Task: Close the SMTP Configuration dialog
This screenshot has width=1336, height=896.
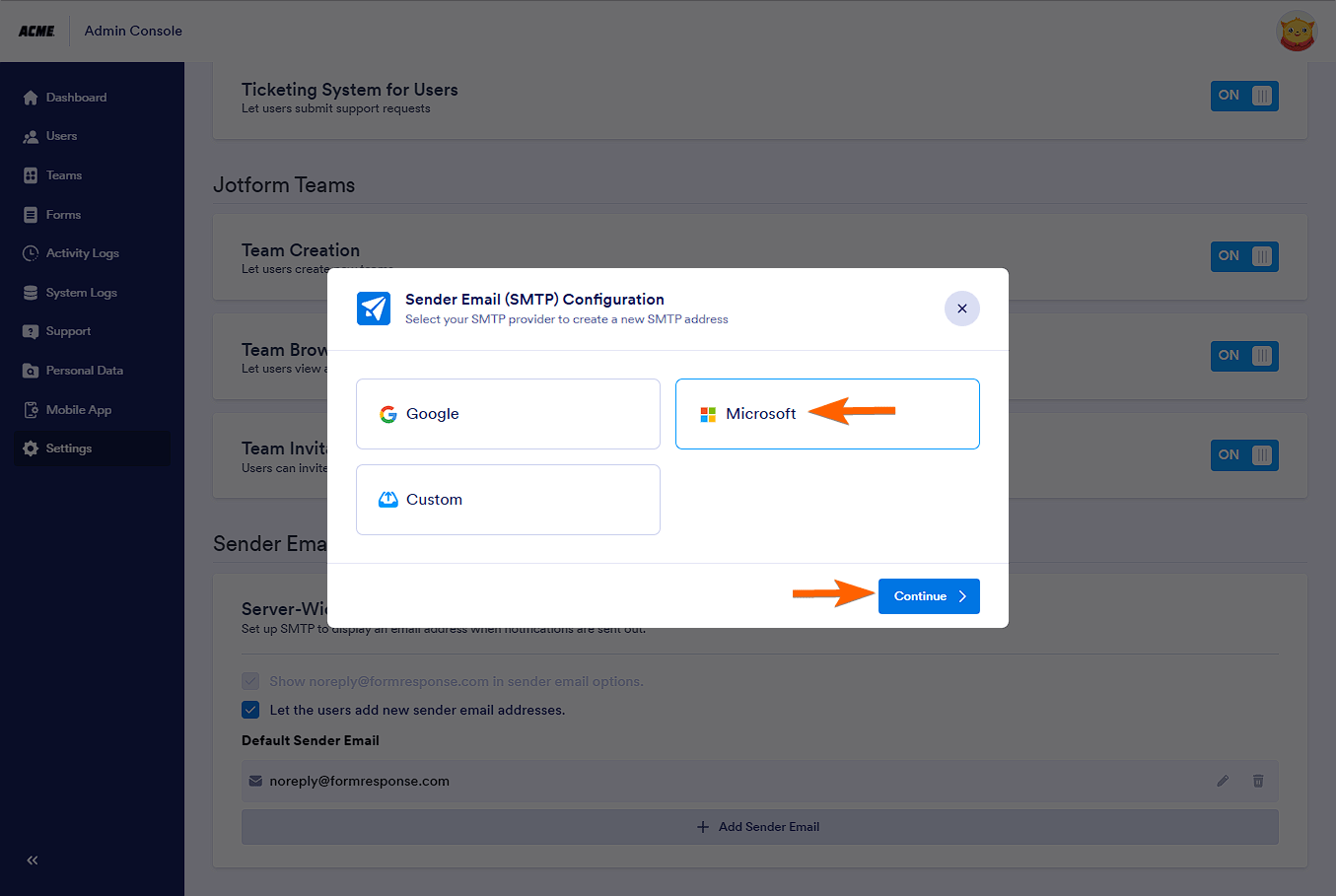Action: coord(961,309)
